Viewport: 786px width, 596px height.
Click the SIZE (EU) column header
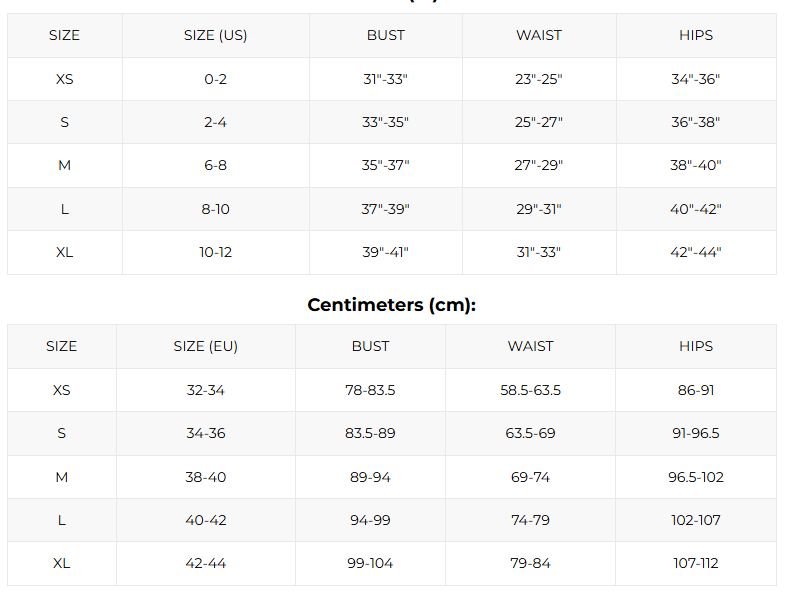coord(205,346)
